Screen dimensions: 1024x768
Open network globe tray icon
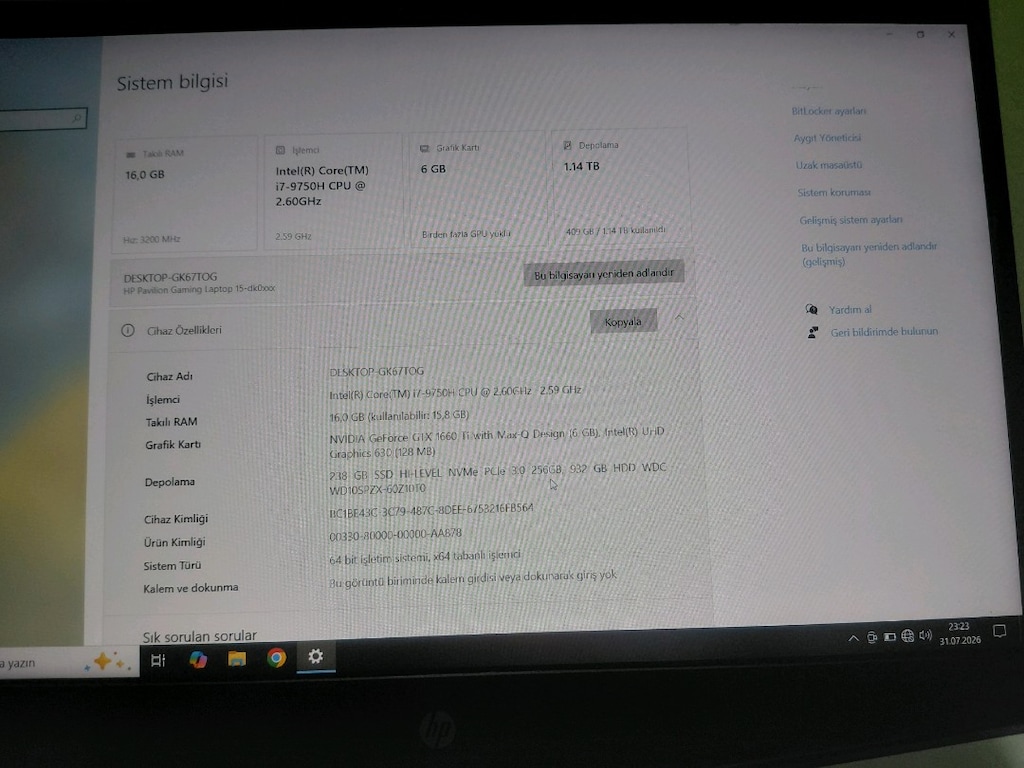pos(908,635)
